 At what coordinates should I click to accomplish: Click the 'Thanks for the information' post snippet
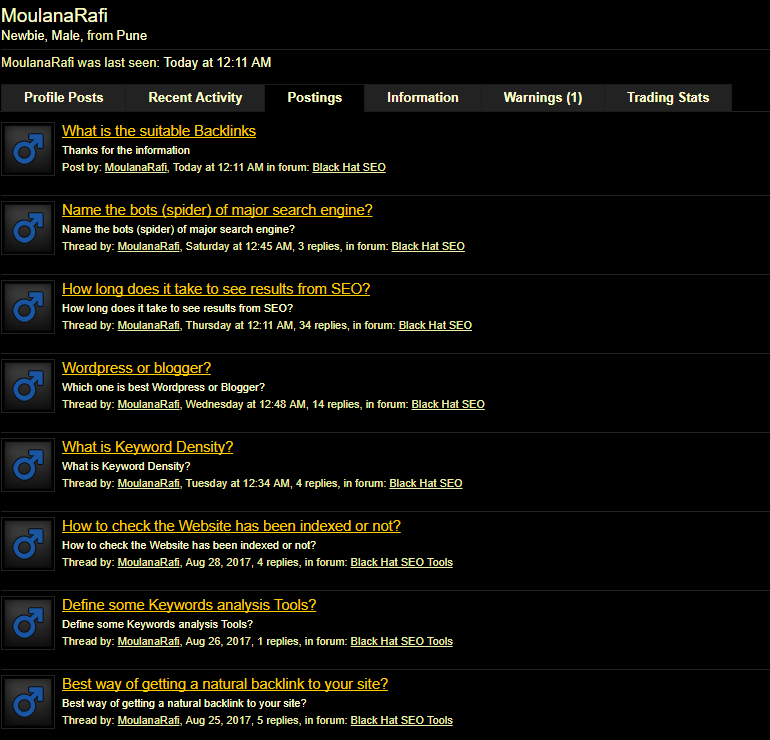click(x=126, y=150)
